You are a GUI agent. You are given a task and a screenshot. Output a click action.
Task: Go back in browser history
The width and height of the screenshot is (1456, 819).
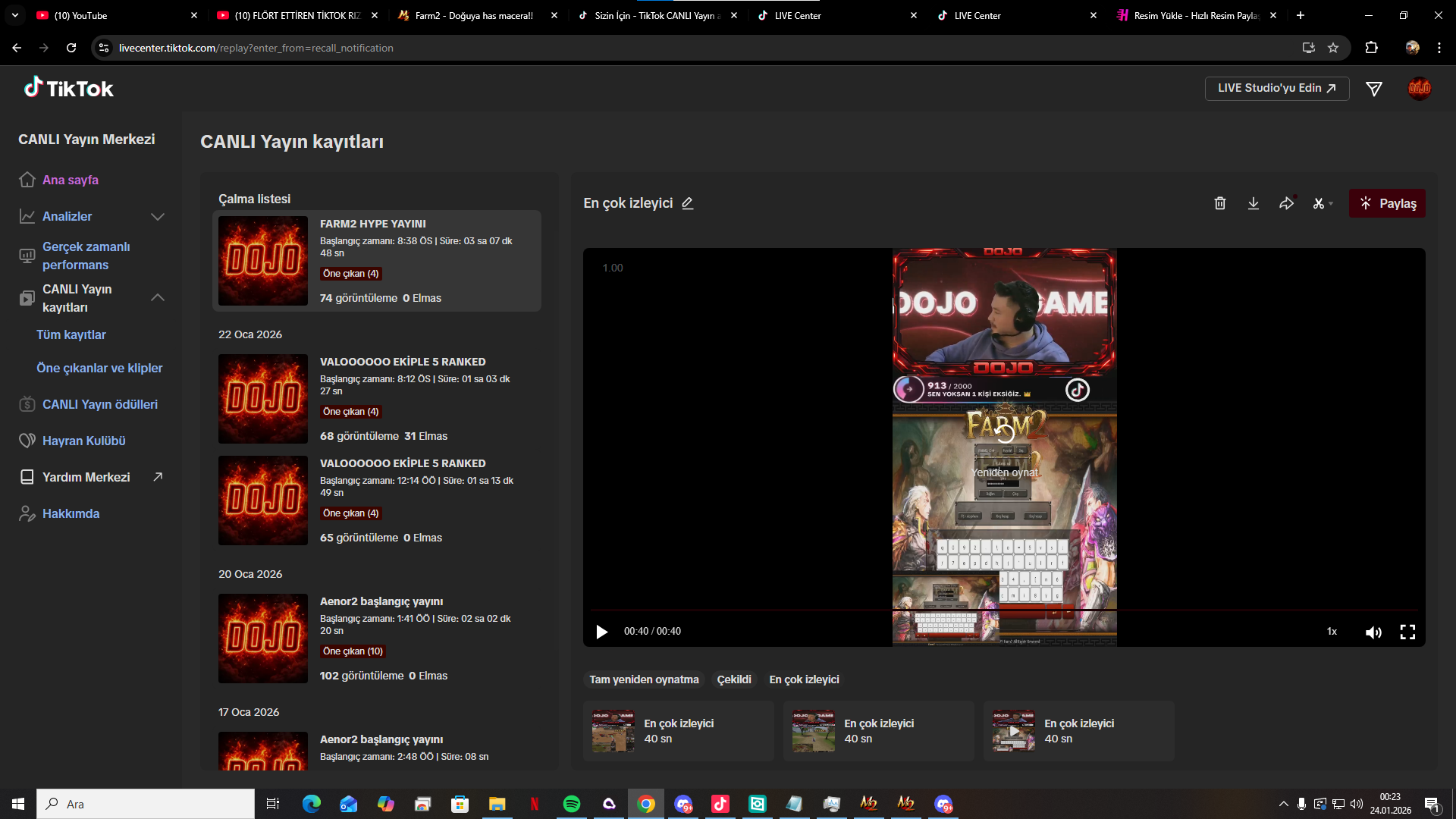tap(17, 48)
